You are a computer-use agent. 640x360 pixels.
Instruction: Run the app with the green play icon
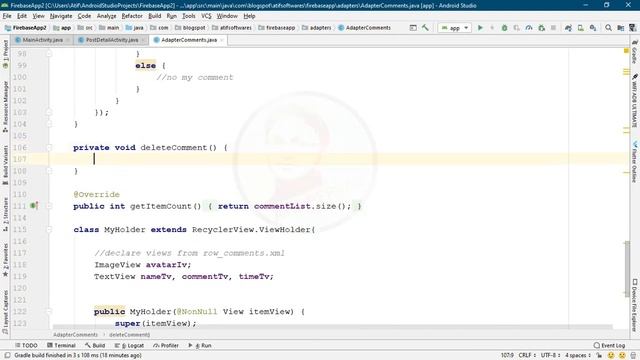(480, 28)
